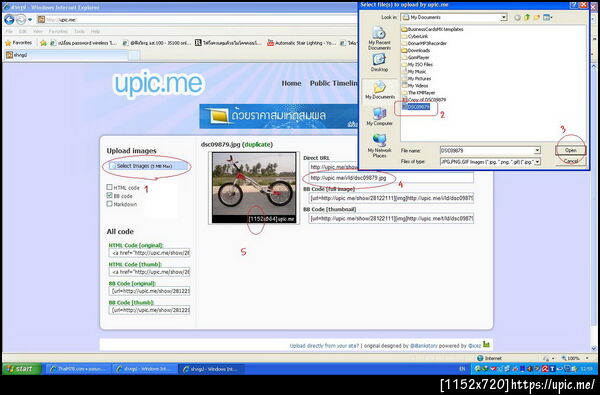Open the Automatic Stair Lighting YouTube bookmark
This screenshot has height=395, width=600.
pyautogui.click(x=302, y=43)
